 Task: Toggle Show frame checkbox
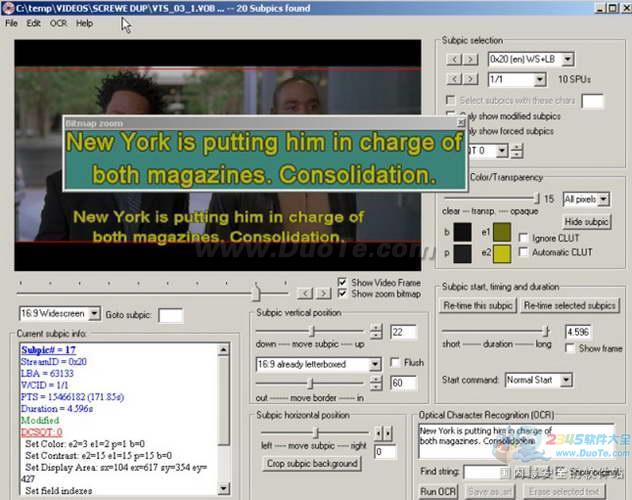[570, 348]
